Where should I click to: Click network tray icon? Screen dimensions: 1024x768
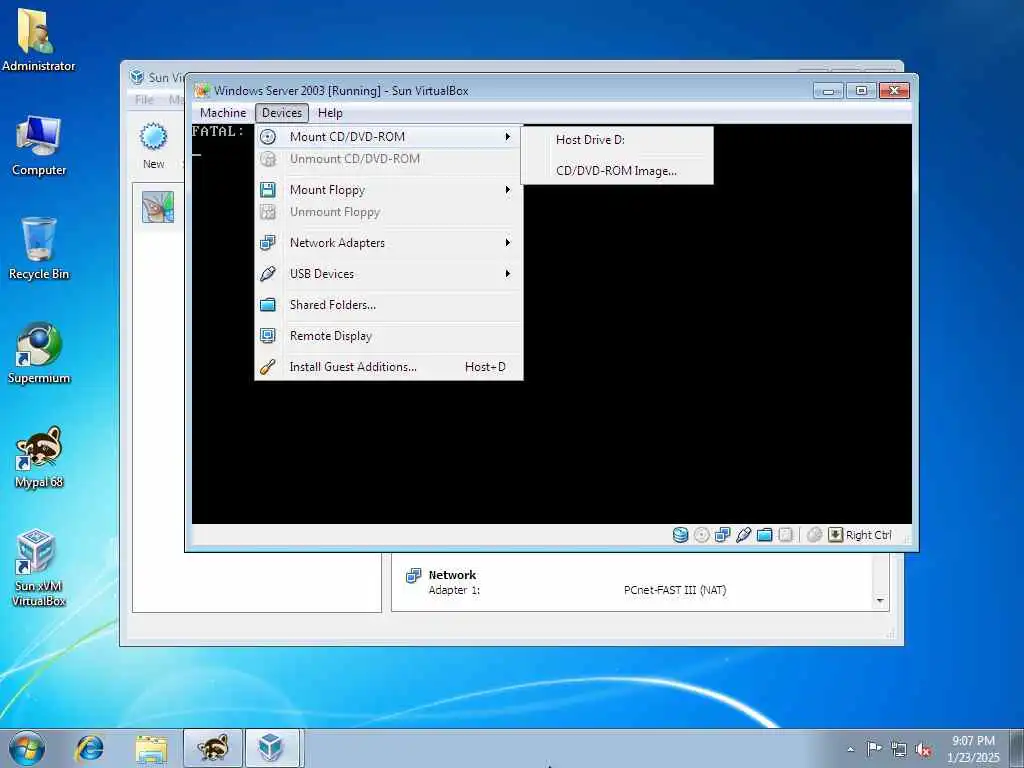899,749
